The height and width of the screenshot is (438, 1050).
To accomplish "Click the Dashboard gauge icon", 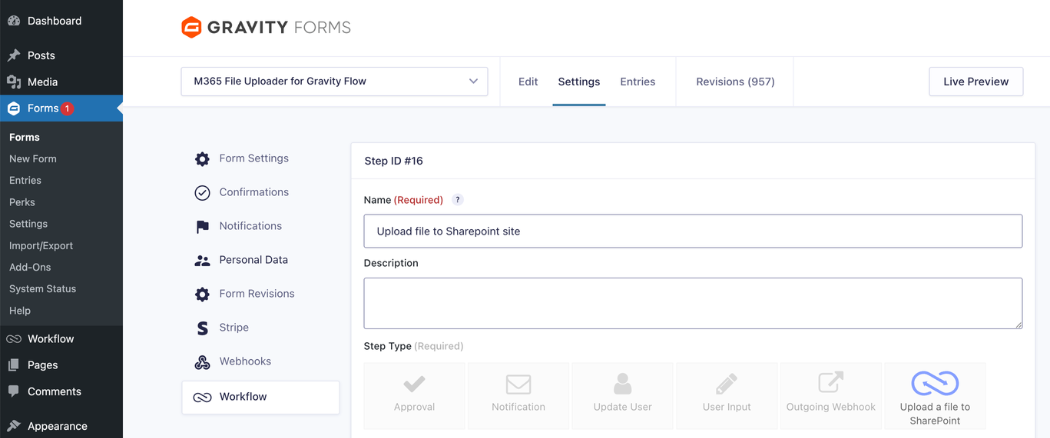I will (x=14, y=21).
